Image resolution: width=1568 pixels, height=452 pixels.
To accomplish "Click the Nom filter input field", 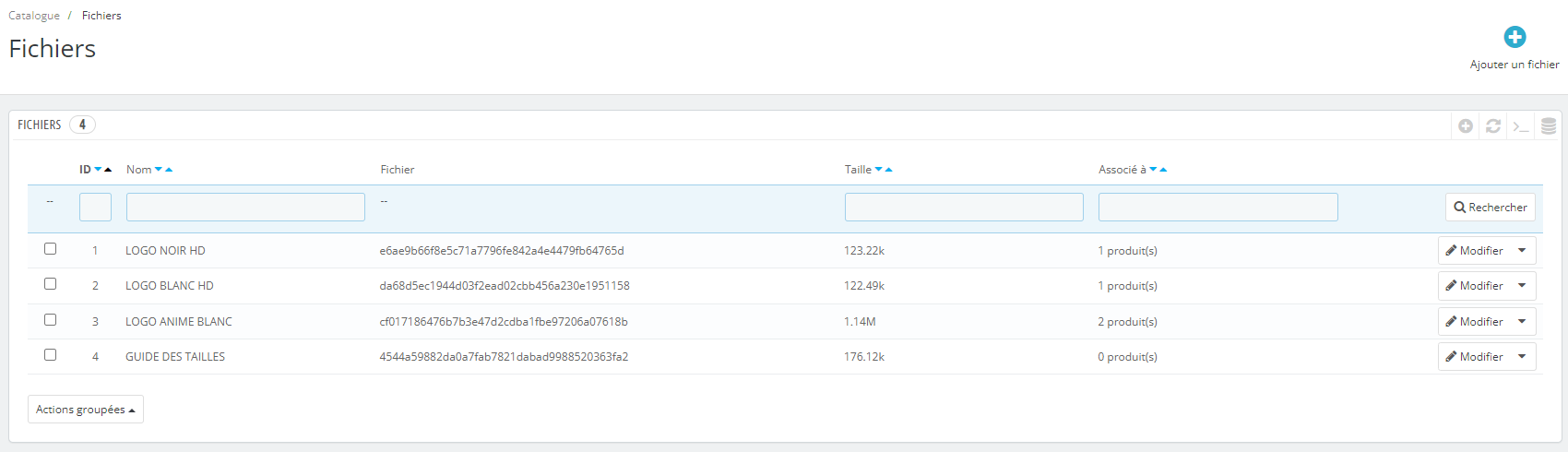I will [245, 208].
